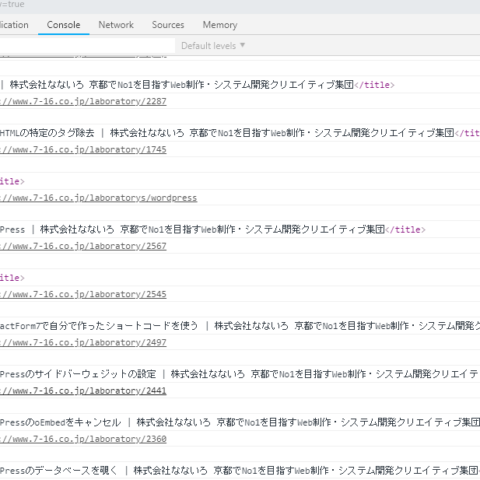
Task: Open the Memory tab
Action: coord(220,25)
